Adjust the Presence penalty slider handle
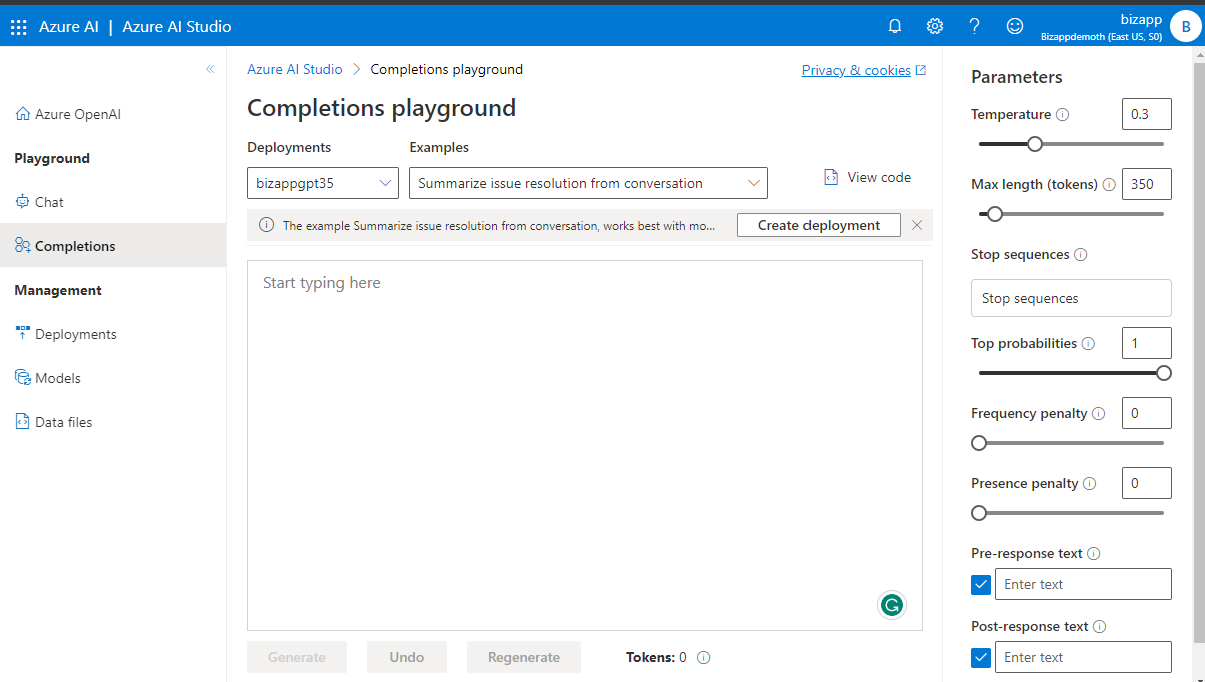The height and width of the screenshot is (682, 1205). (x=979, y=513)
